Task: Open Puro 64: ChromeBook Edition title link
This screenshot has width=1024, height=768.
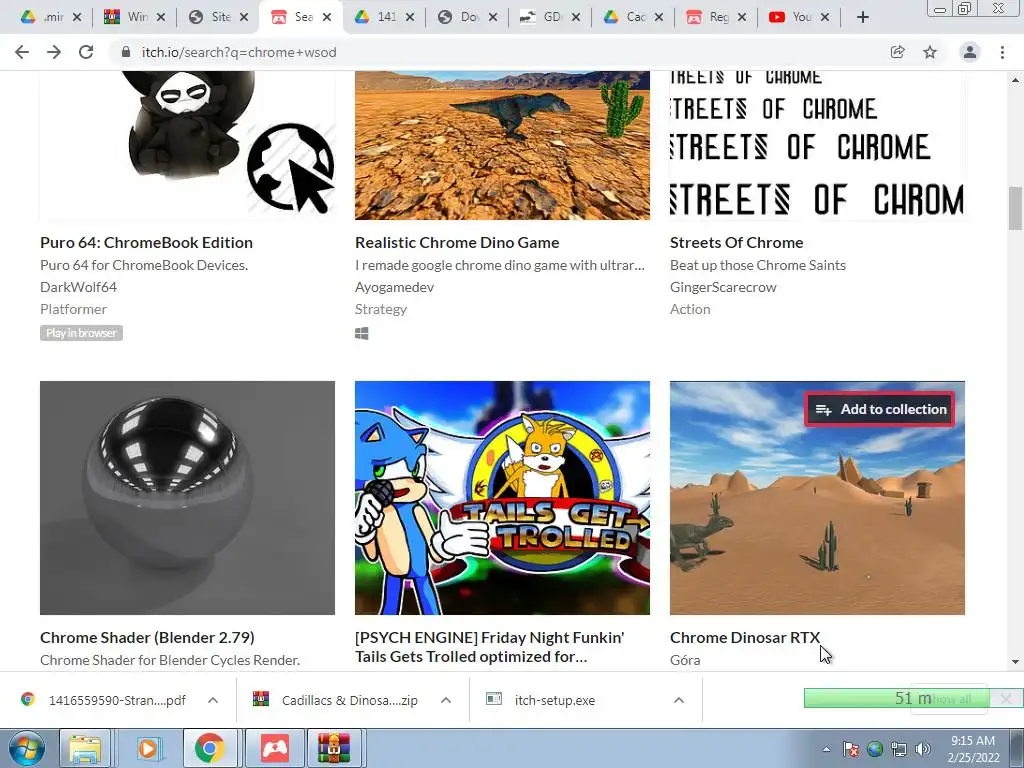Action: click(x=146, y=242)
